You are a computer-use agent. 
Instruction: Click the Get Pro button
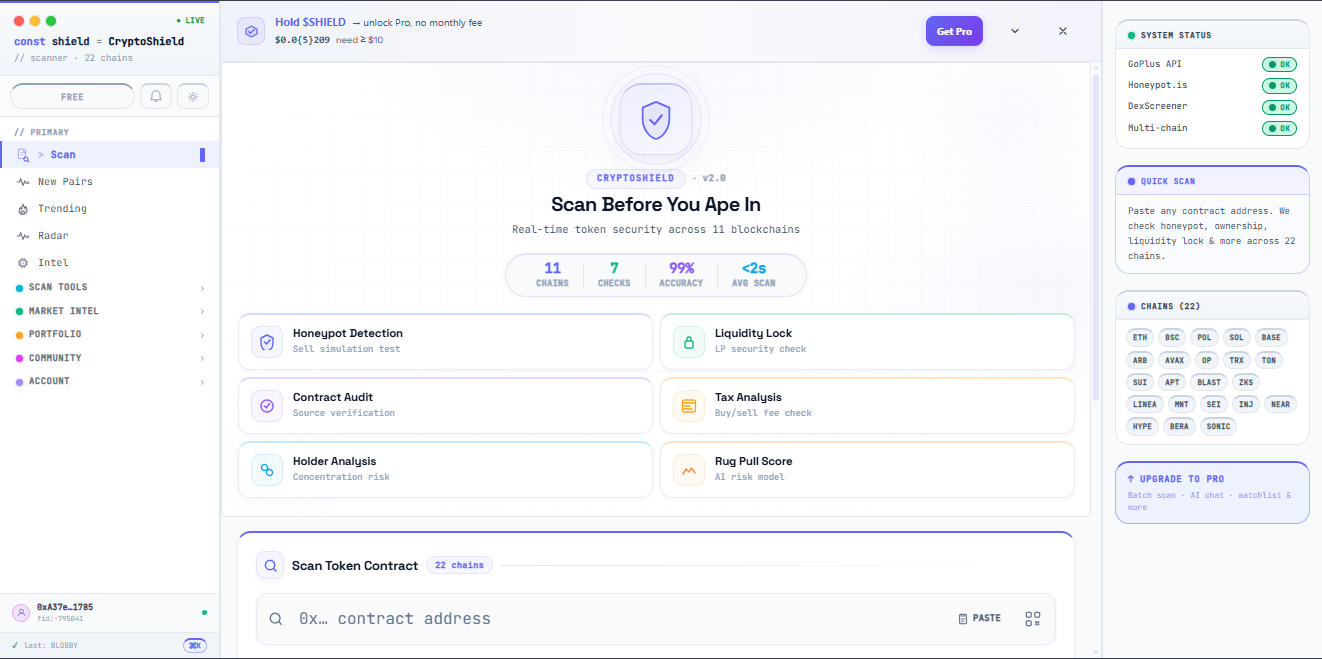954,31
